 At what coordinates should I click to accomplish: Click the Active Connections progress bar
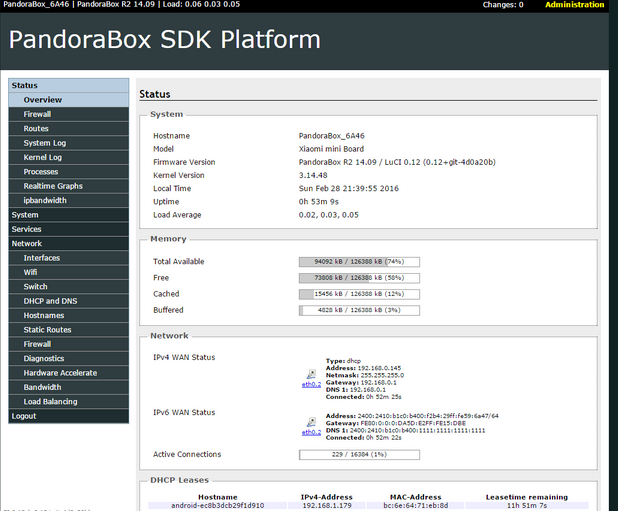pos(359,455)
